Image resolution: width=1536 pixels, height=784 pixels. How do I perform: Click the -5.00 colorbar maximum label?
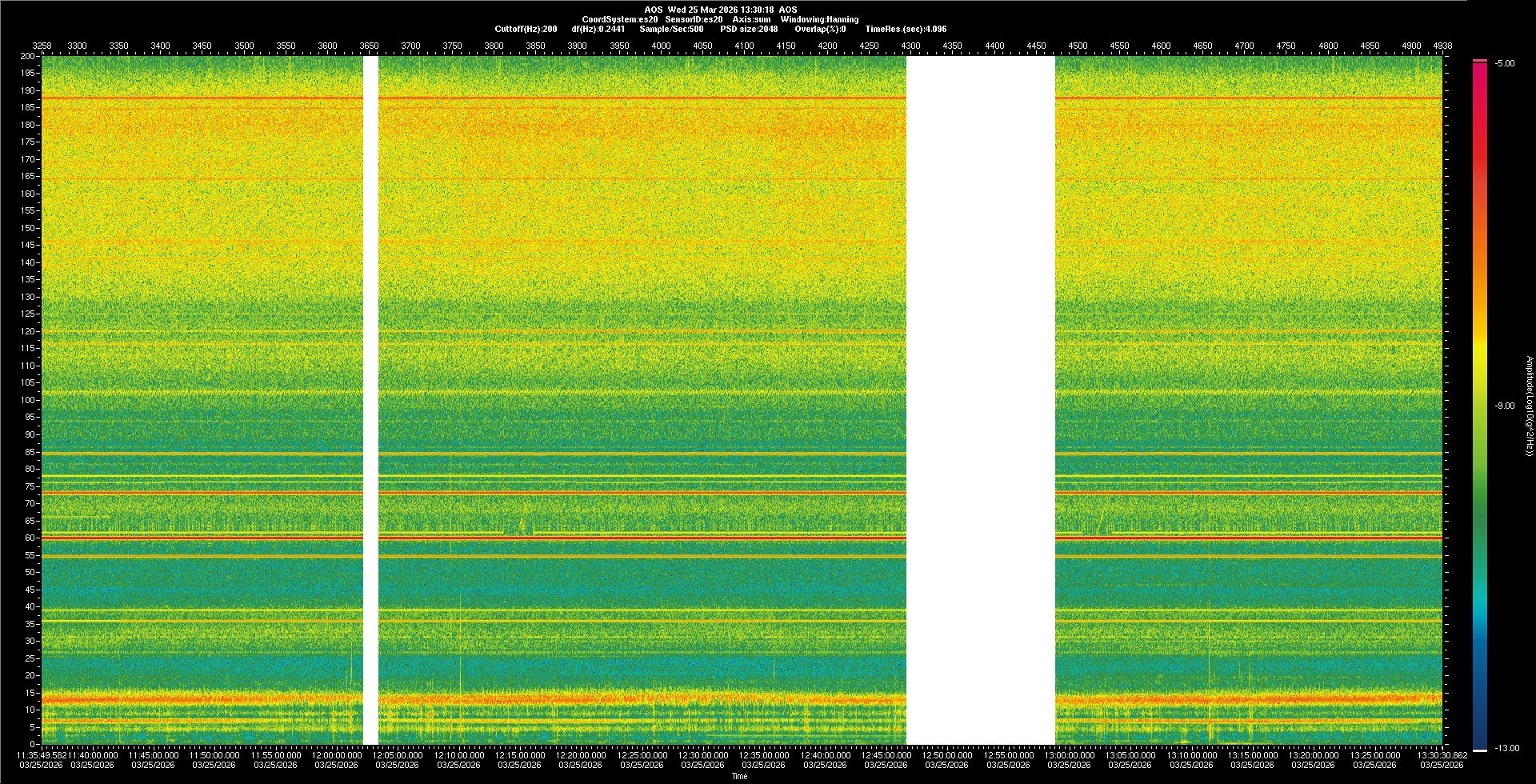[1504, 63]
